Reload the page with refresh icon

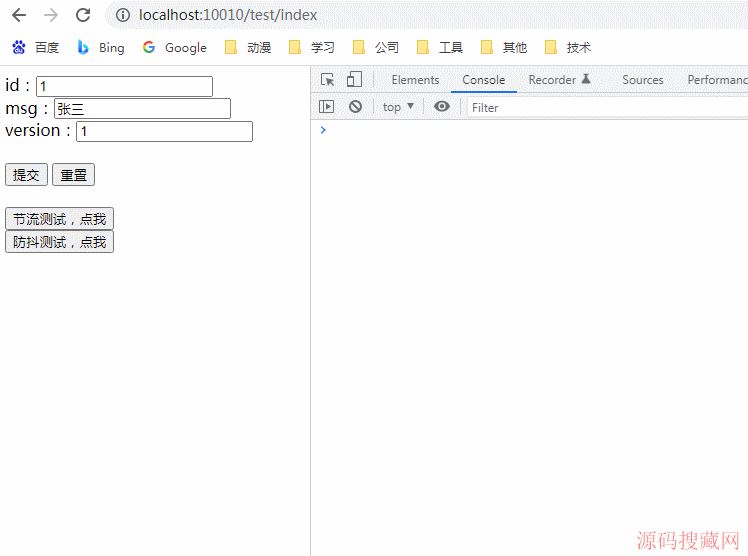click(83, 15)
